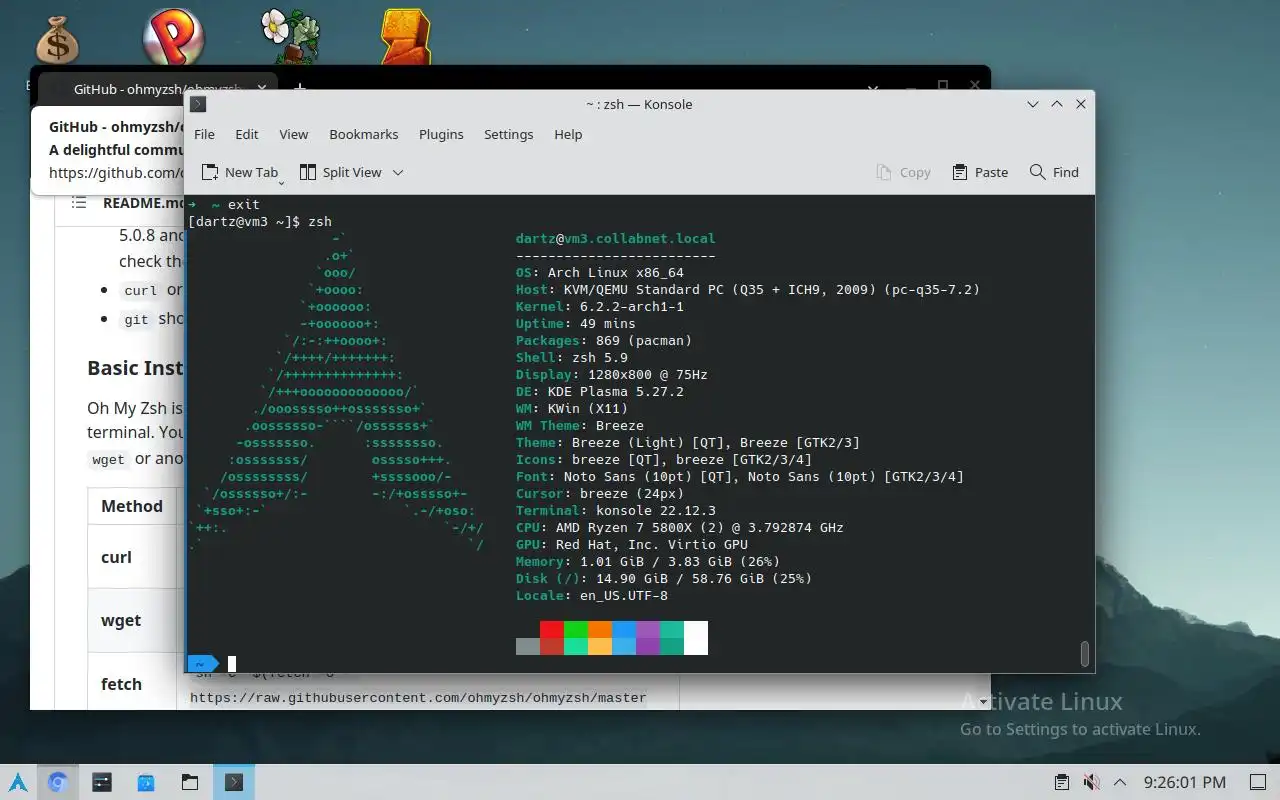Click the 'dartz@vm3.collabnet.local' terminal header
Image resolution: width=1280 pixels, height=800 pixels.
[616, 239]
